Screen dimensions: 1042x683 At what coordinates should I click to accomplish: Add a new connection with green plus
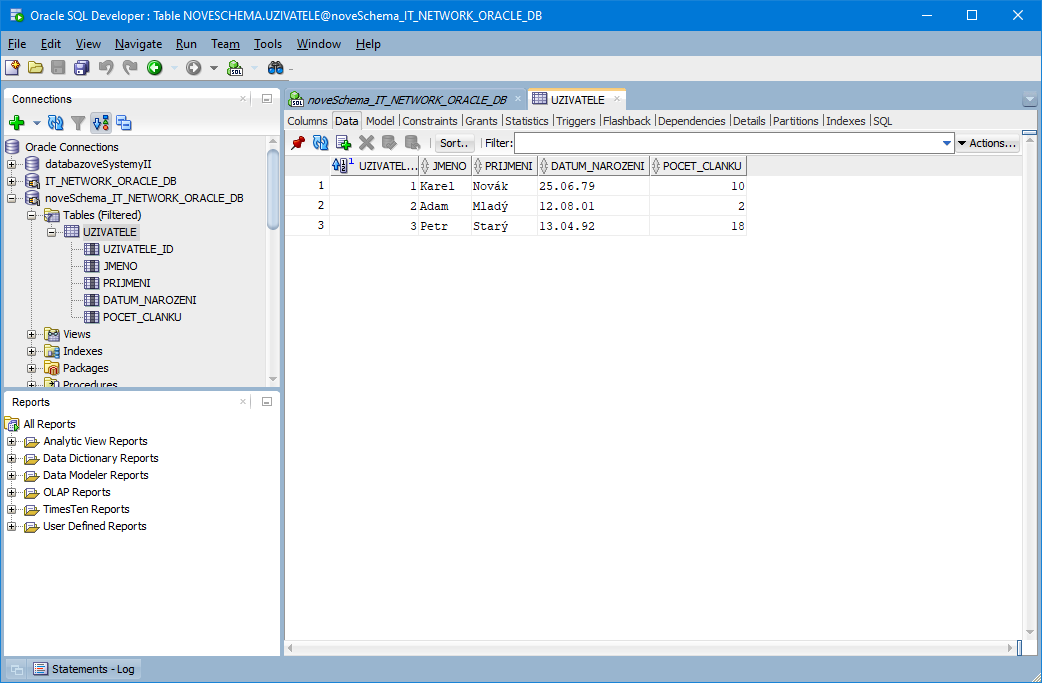tap(16, 123)
